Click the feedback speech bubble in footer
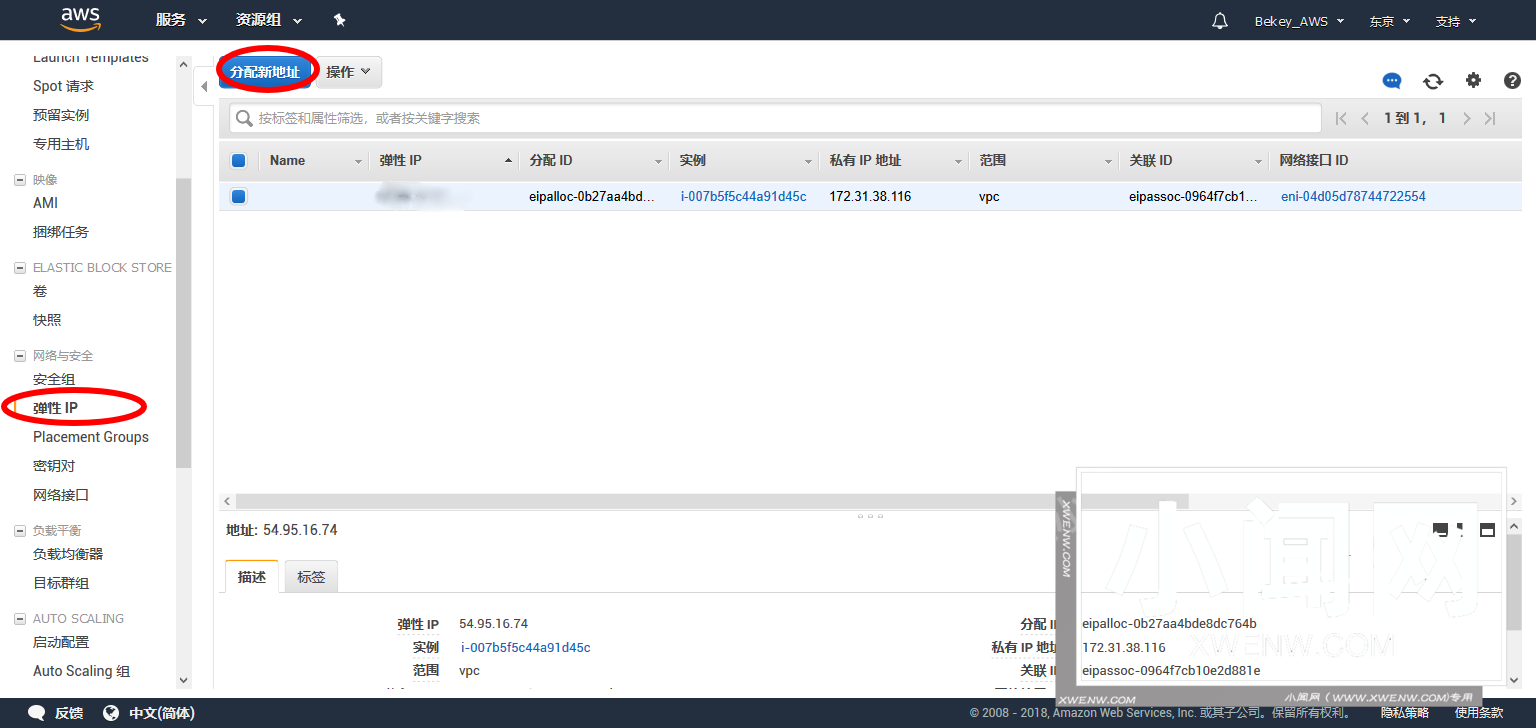 pos(37,713)
